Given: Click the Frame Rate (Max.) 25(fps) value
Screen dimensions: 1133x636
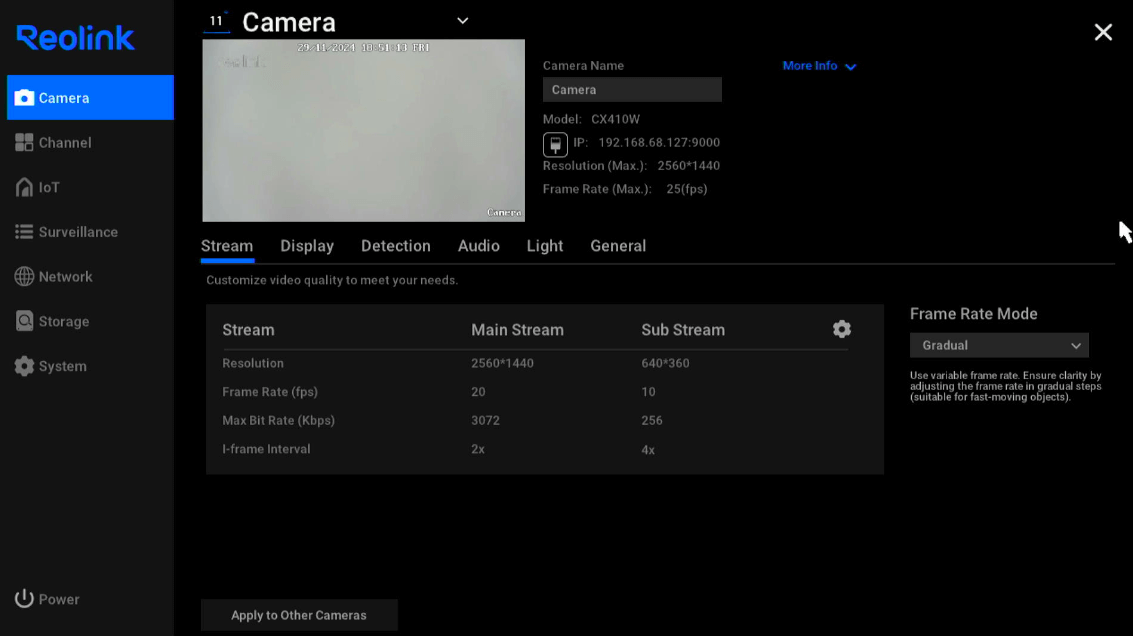Looking at the screenshot, I should (686, 189).
